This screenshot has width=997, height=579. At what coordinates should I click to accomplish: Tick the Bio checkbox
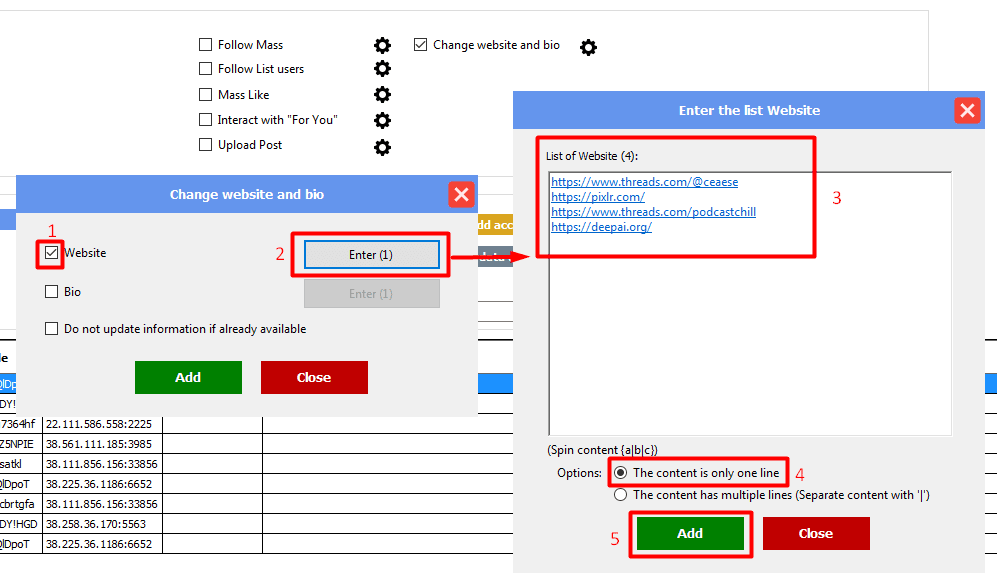pos(52,292)
